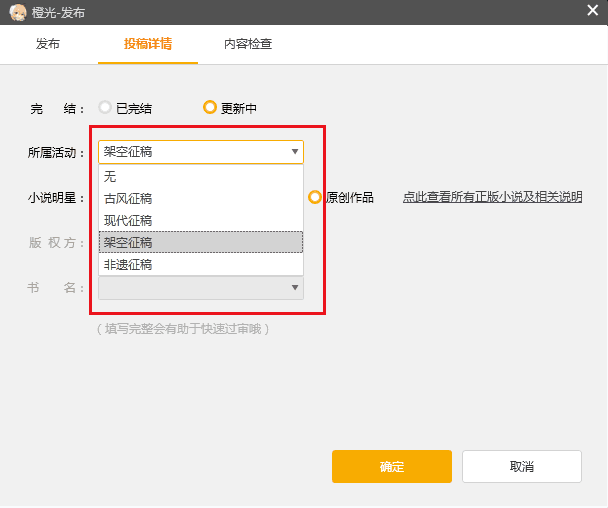Click the 橙光 app logo icon
This screenshot has height=508, width=608.
pos(17,12)
